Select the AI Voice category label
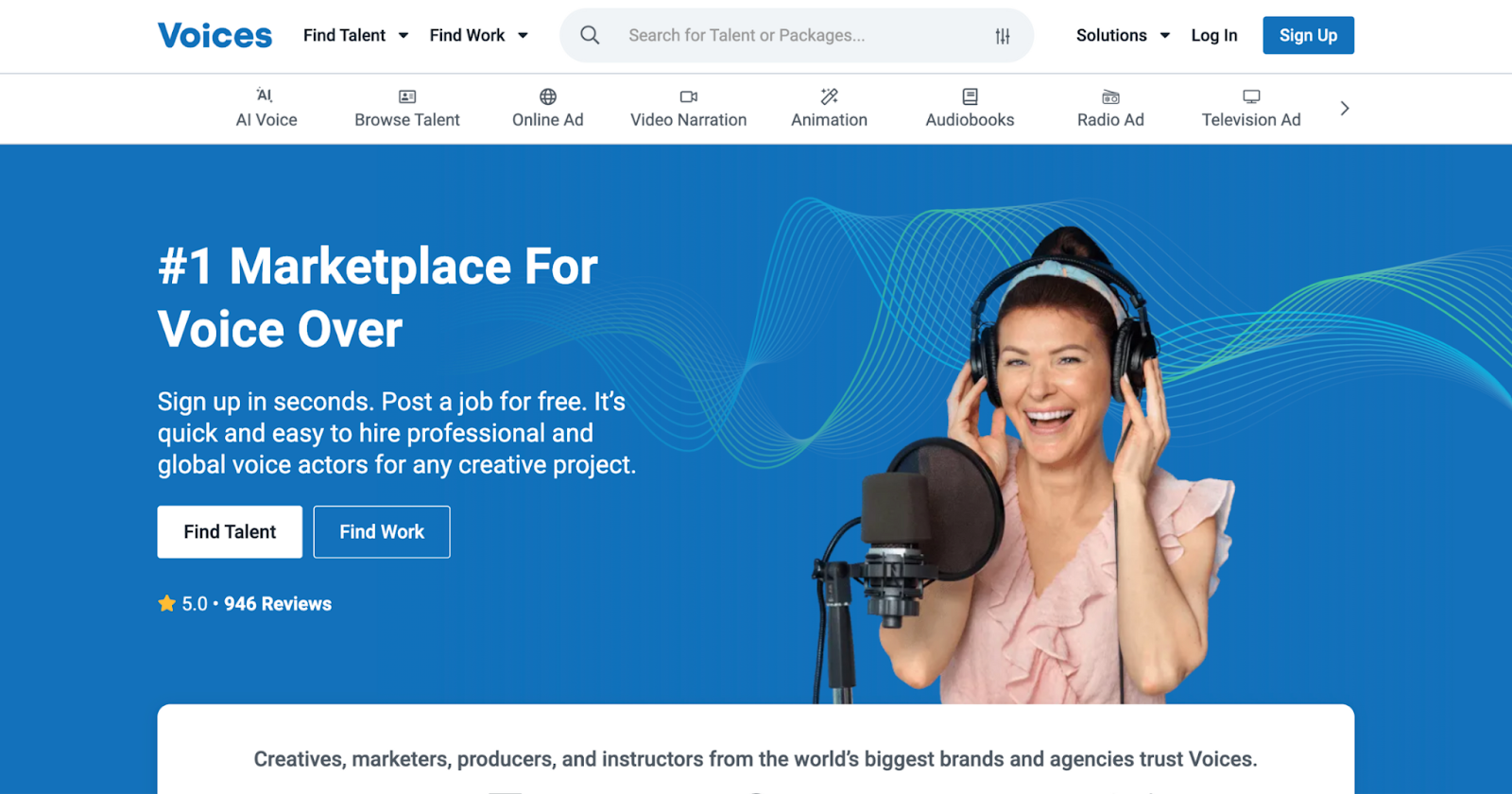This screenshot has width=1512, height=794. pyautogui.click(x=266, y=120)
